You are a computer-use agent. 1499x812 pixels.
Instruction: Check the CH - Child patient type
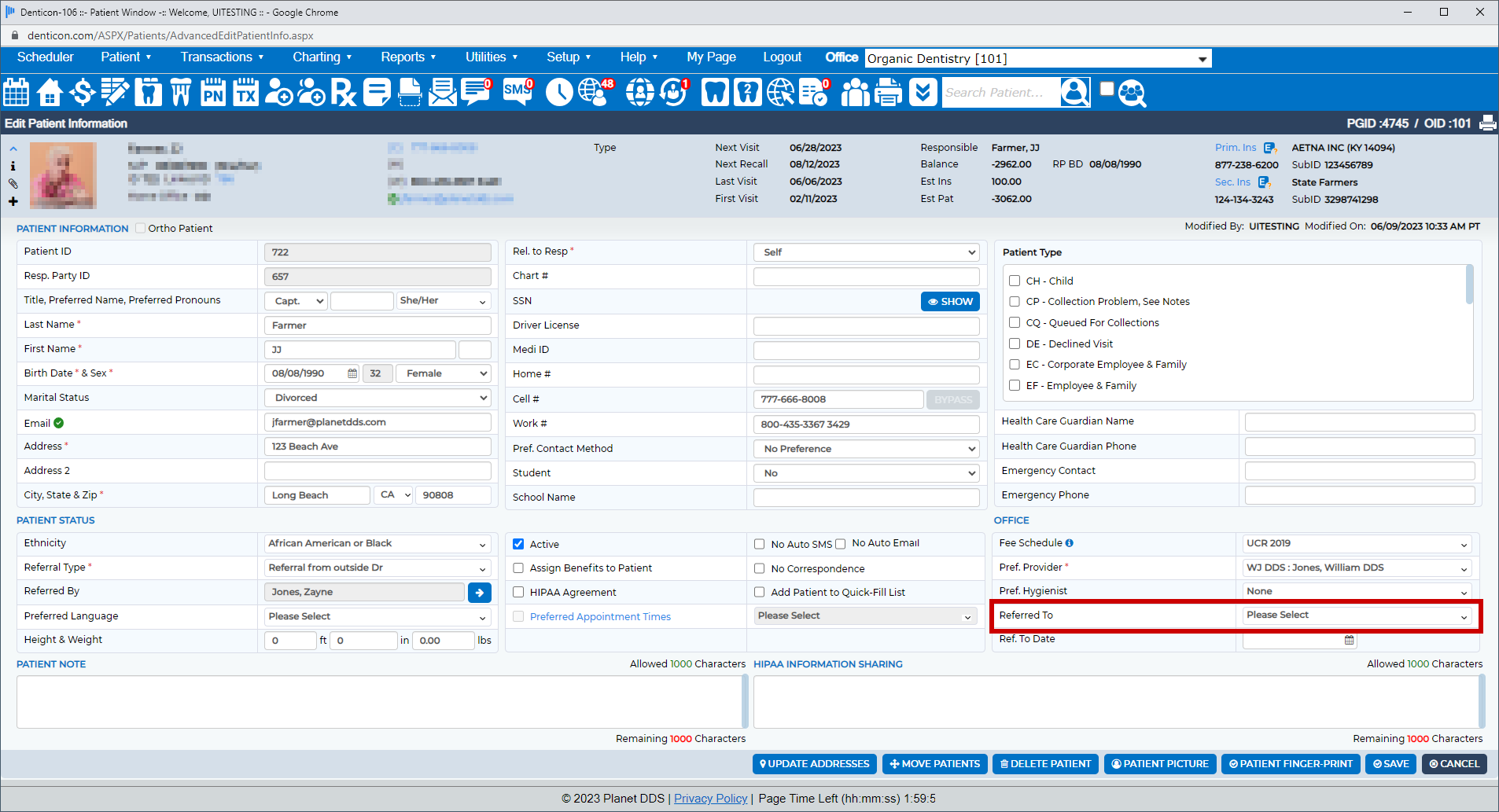pos(1015,281)
